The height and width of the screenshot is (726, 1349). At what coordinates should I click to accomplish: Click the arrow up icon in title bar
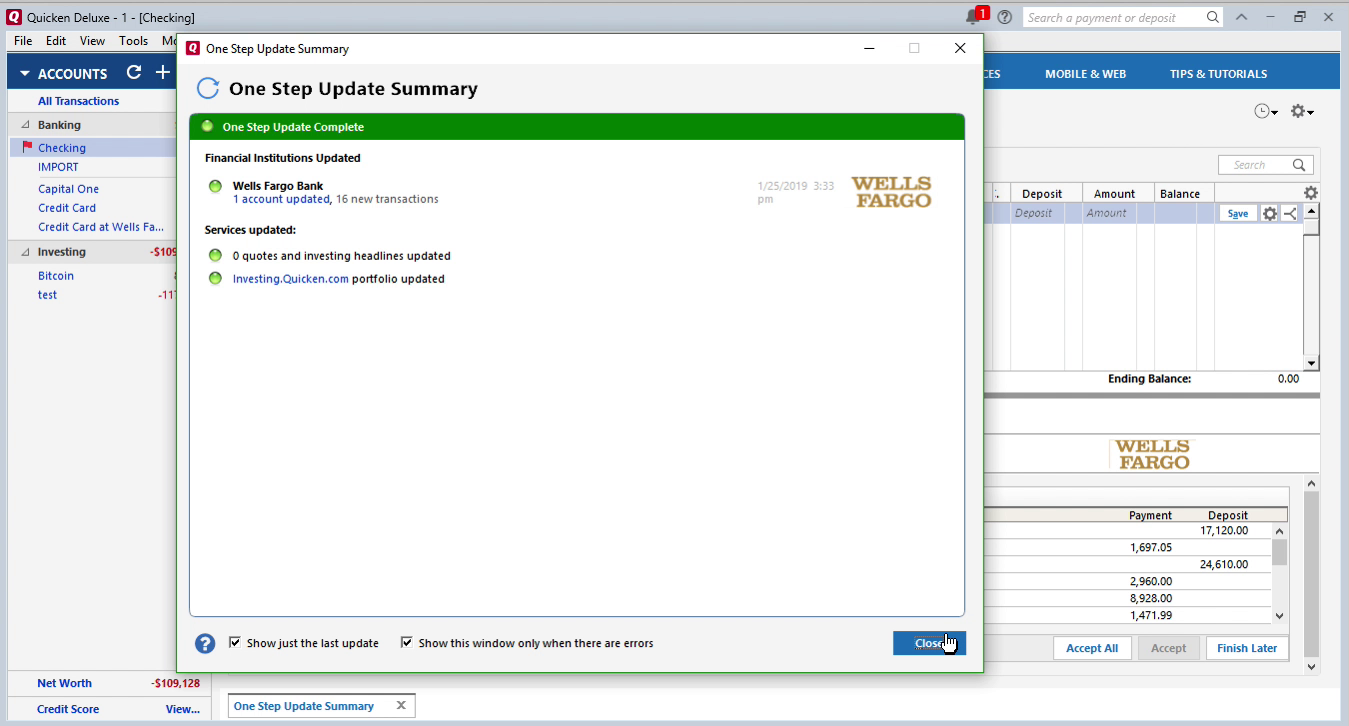(x=1241, y=17)
